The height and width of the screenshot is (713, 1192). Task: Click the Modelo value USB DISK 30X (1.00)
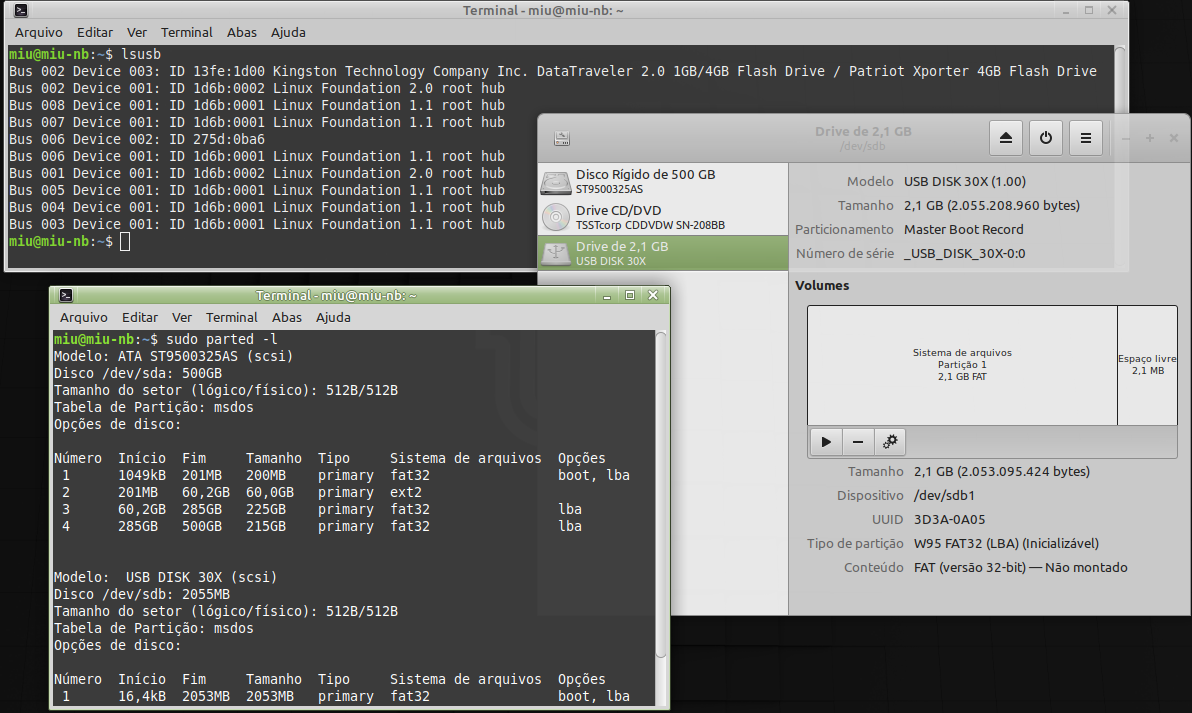point(965,182)
